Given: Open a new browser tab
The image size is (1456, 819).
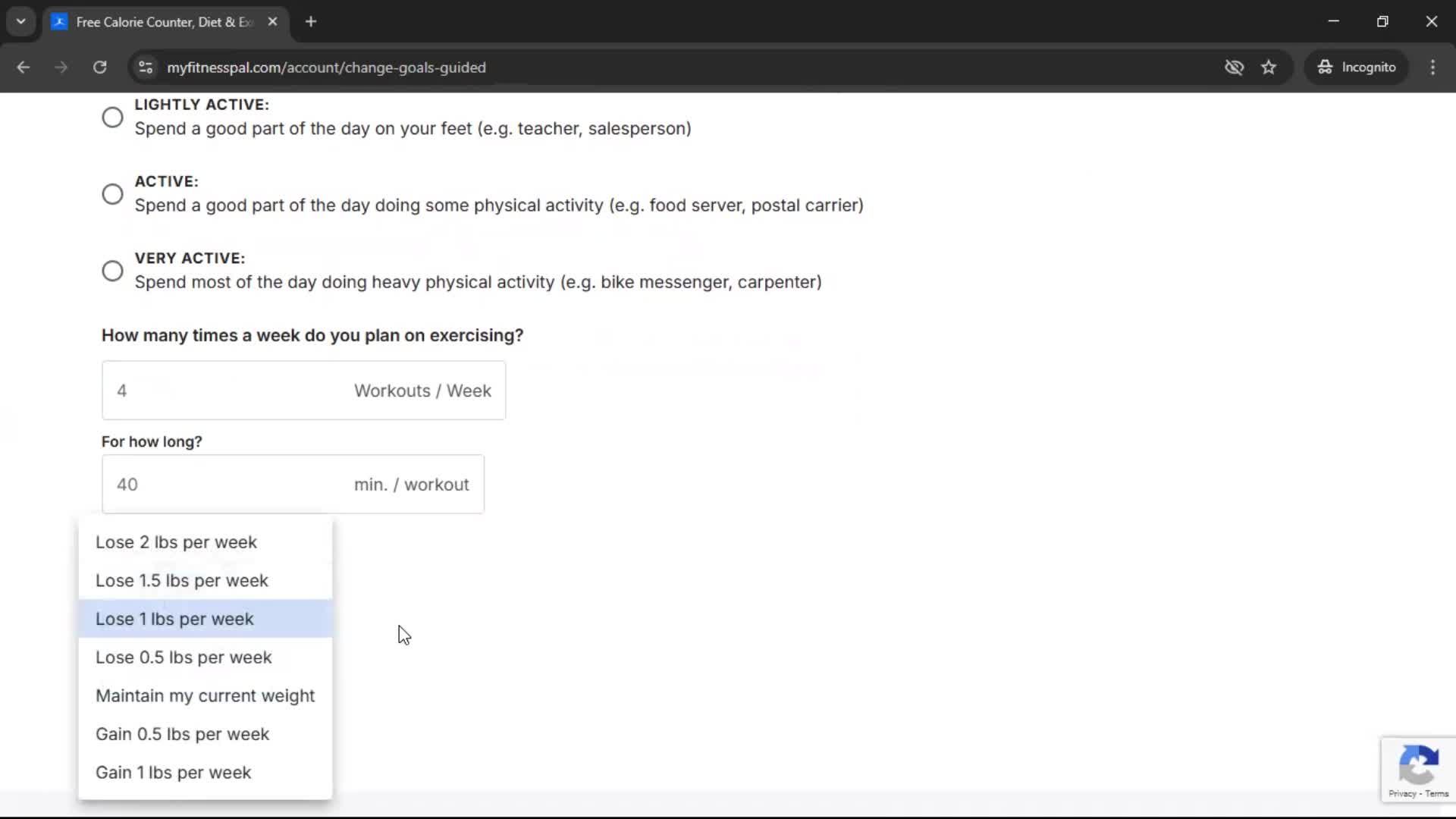Looking at the screenshot, I should 311,22.
